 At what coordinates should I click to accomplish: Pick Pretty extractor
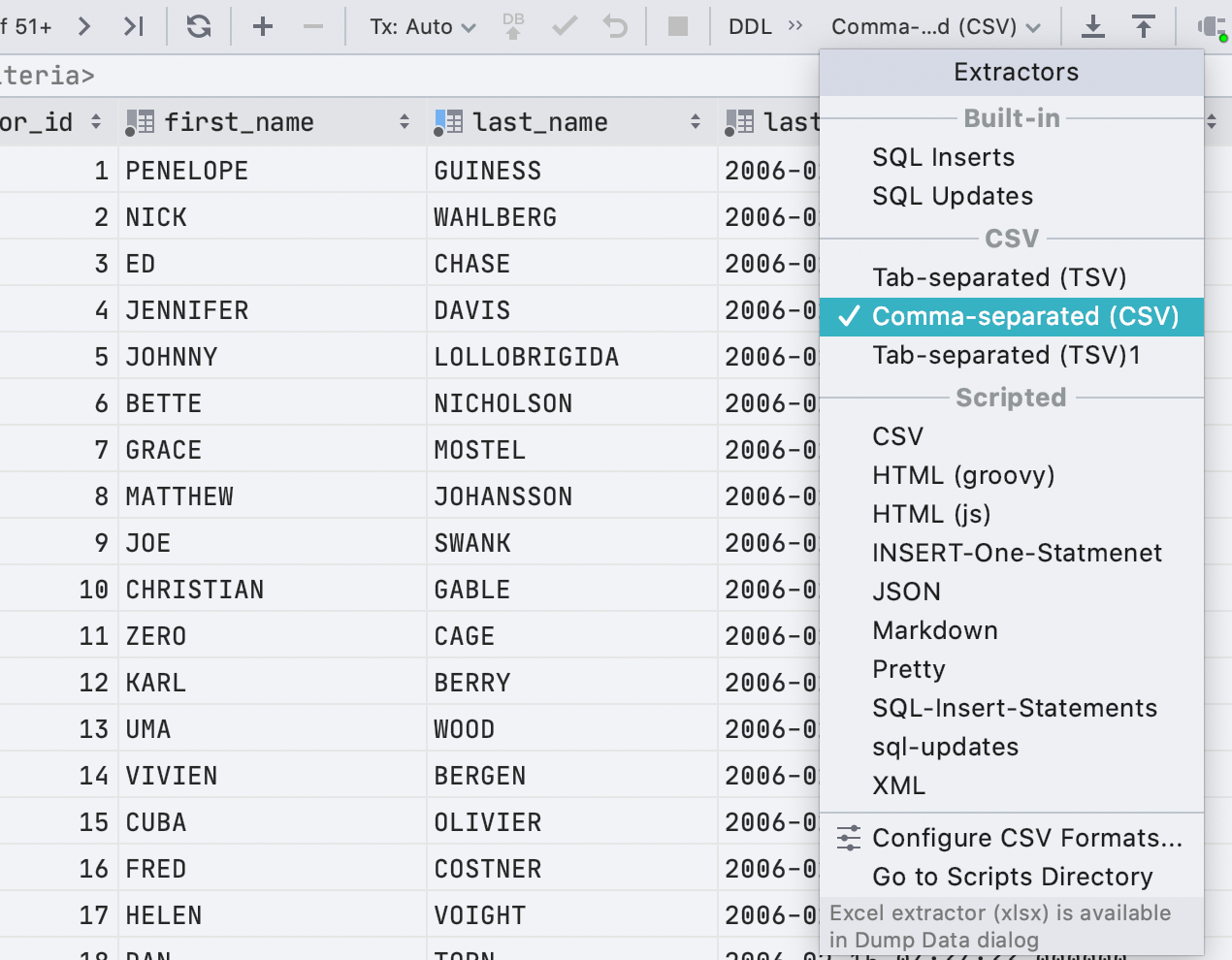[1012, 669]
